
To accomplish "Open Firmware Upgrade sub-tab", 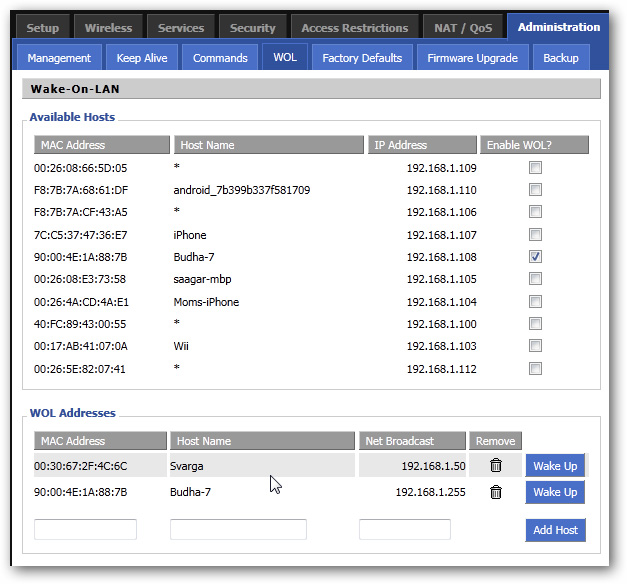I will pos(472,58).
